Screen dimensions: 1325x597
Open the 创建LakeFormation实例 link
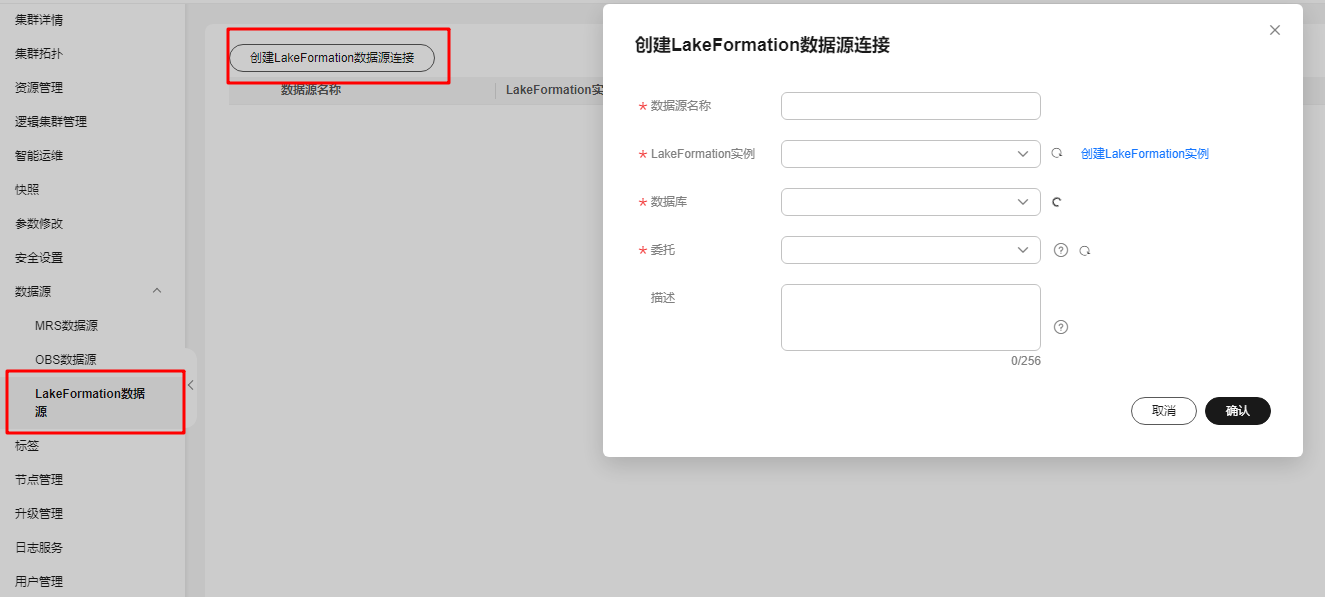click(x=1145, y=154)
